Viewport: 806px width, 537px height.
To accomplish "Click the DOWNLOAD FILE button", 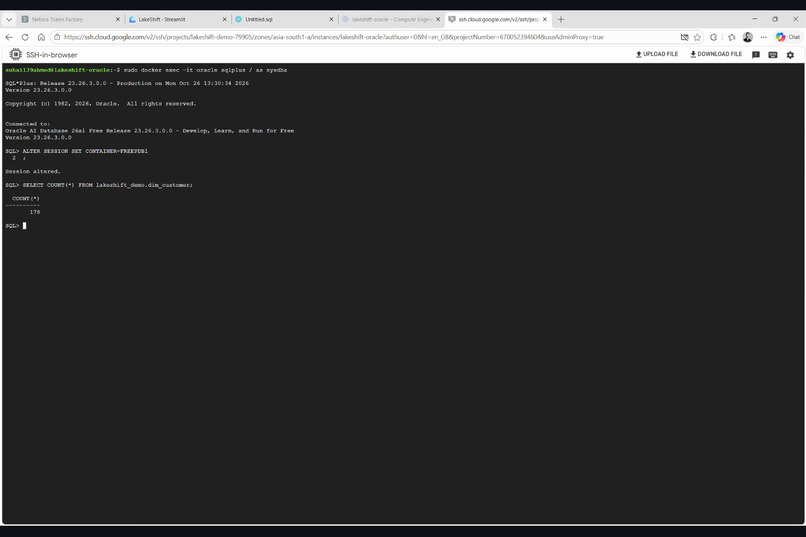I will pyautogui.click(x=716, y=54).
